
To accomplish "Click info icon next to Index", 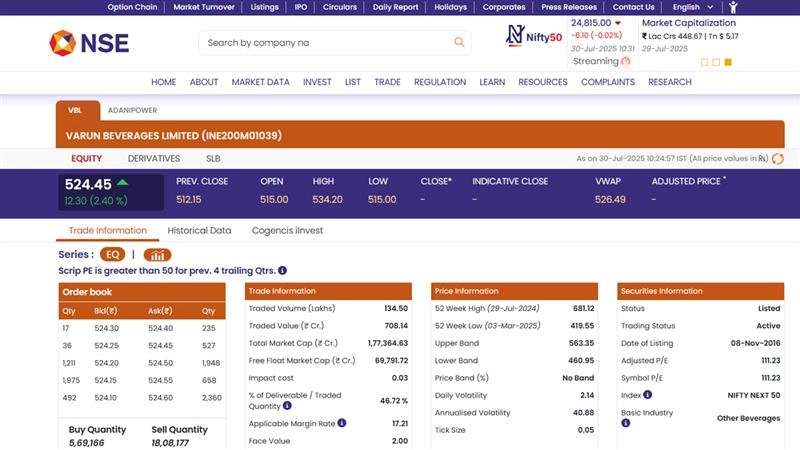I will (646, 395).
